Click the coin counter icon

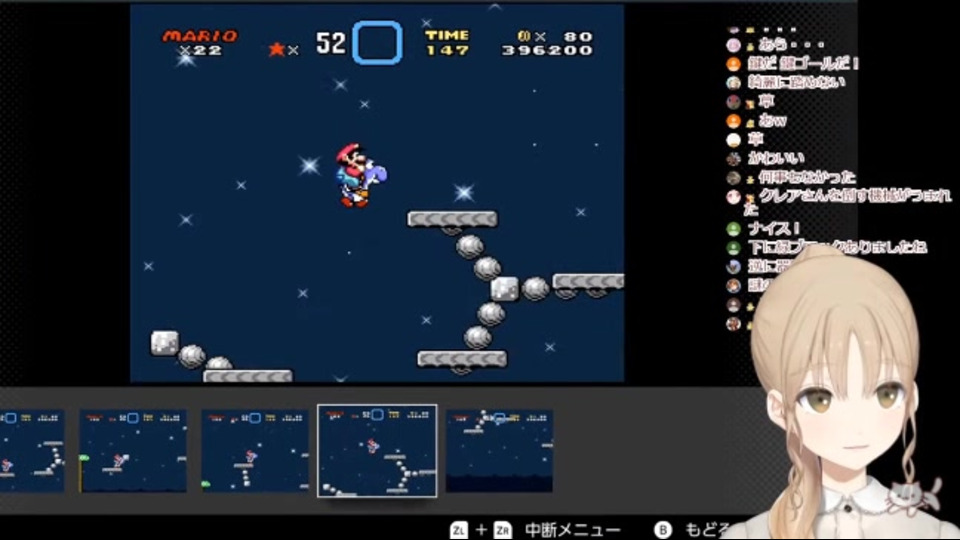click(x=523, y=36)
